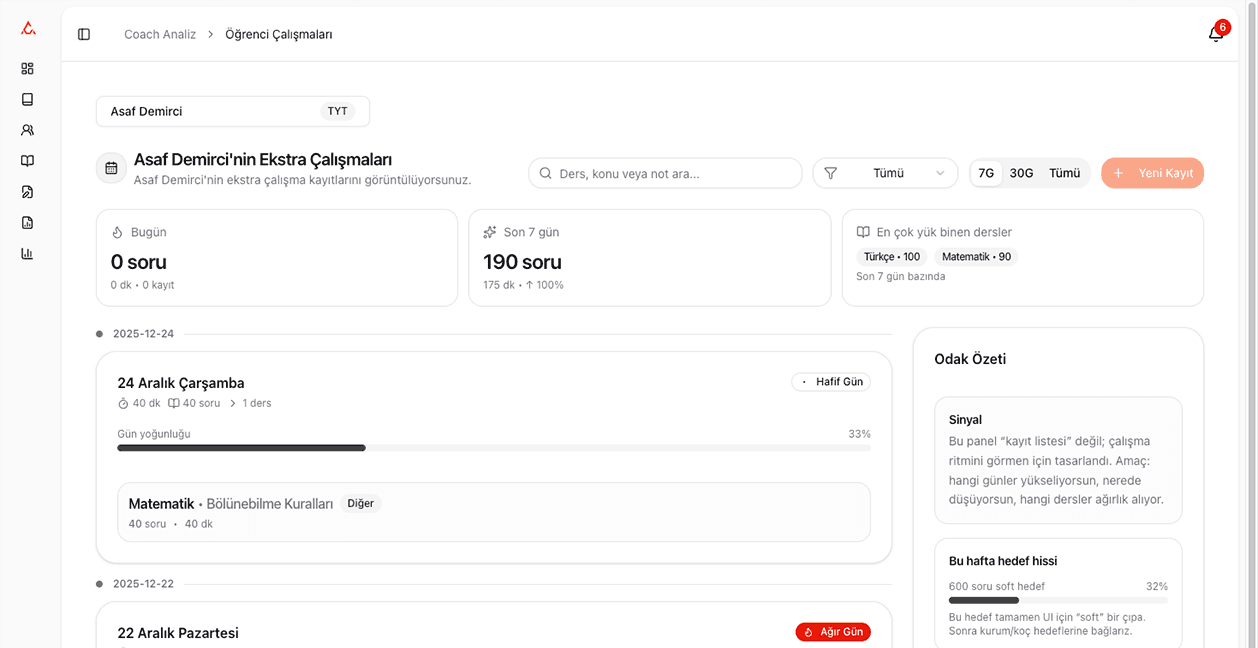Go to Coach Analiz breadcrumb
Screen dimensions: 1258x648
coord(160,34)
